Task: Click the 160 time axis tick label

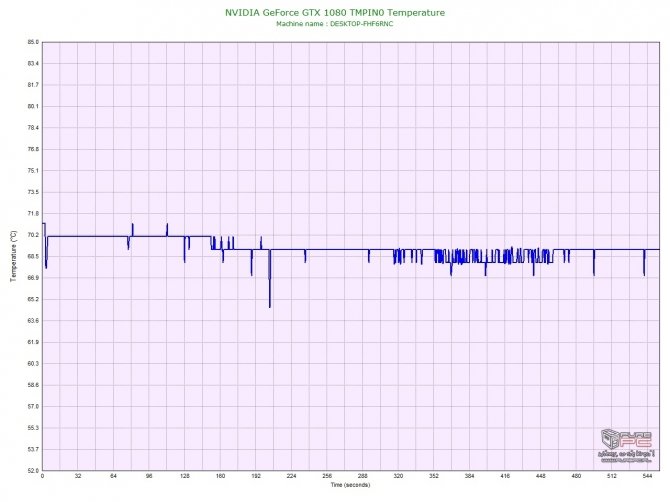Action: pos(220,476)
